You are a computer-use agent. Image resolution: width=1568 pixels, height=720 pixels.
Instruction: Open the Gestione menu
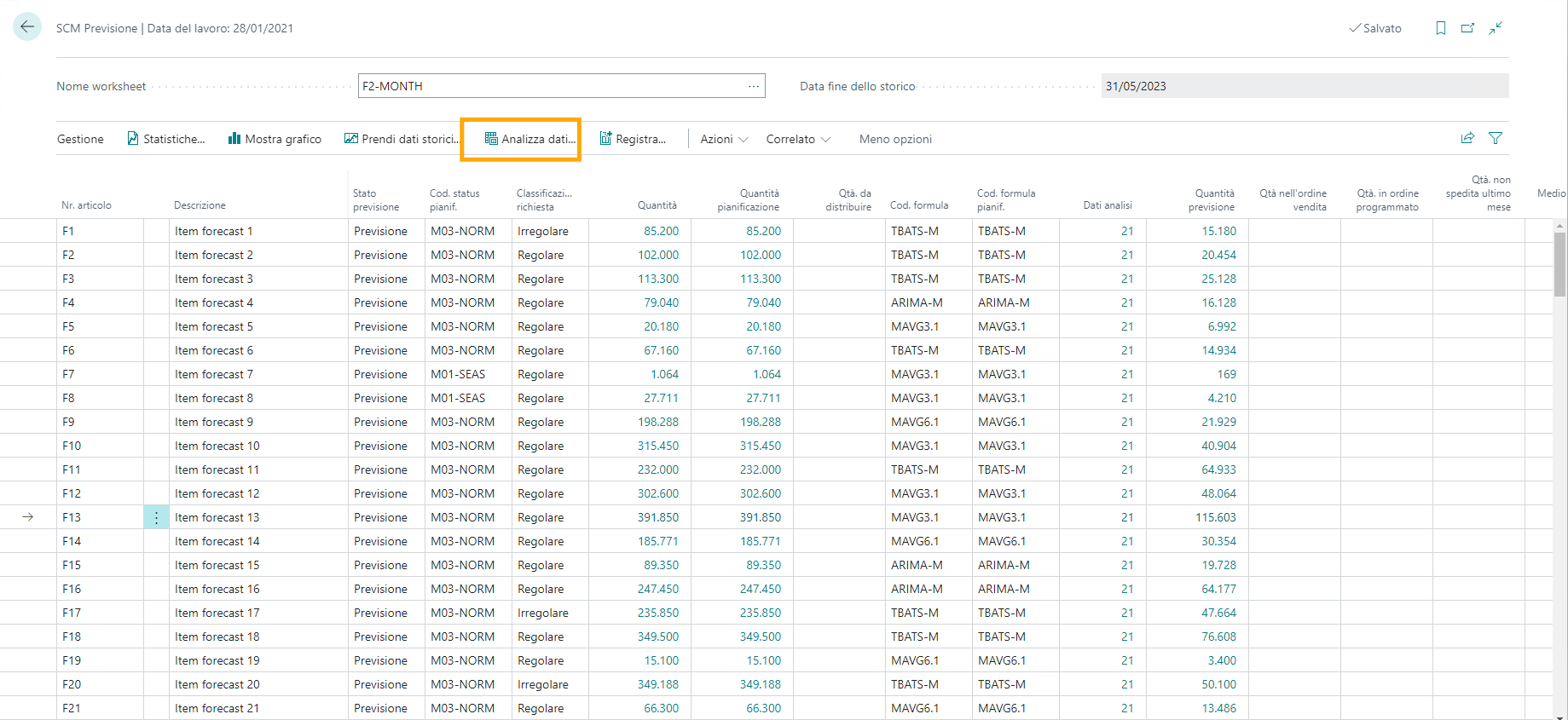(80, 139)
